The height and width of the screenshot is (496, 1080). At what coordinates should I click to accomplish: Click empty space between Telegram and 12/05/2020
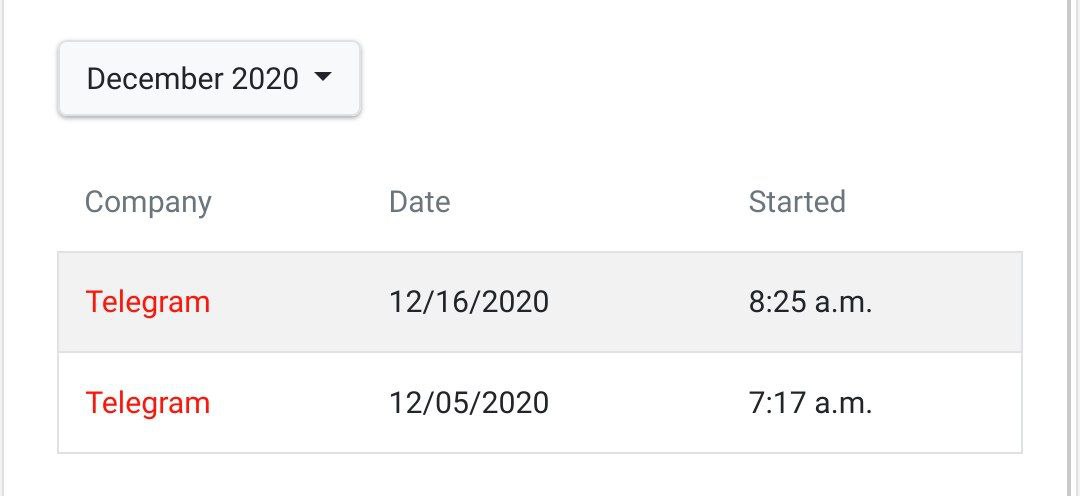tap(300, 403)
